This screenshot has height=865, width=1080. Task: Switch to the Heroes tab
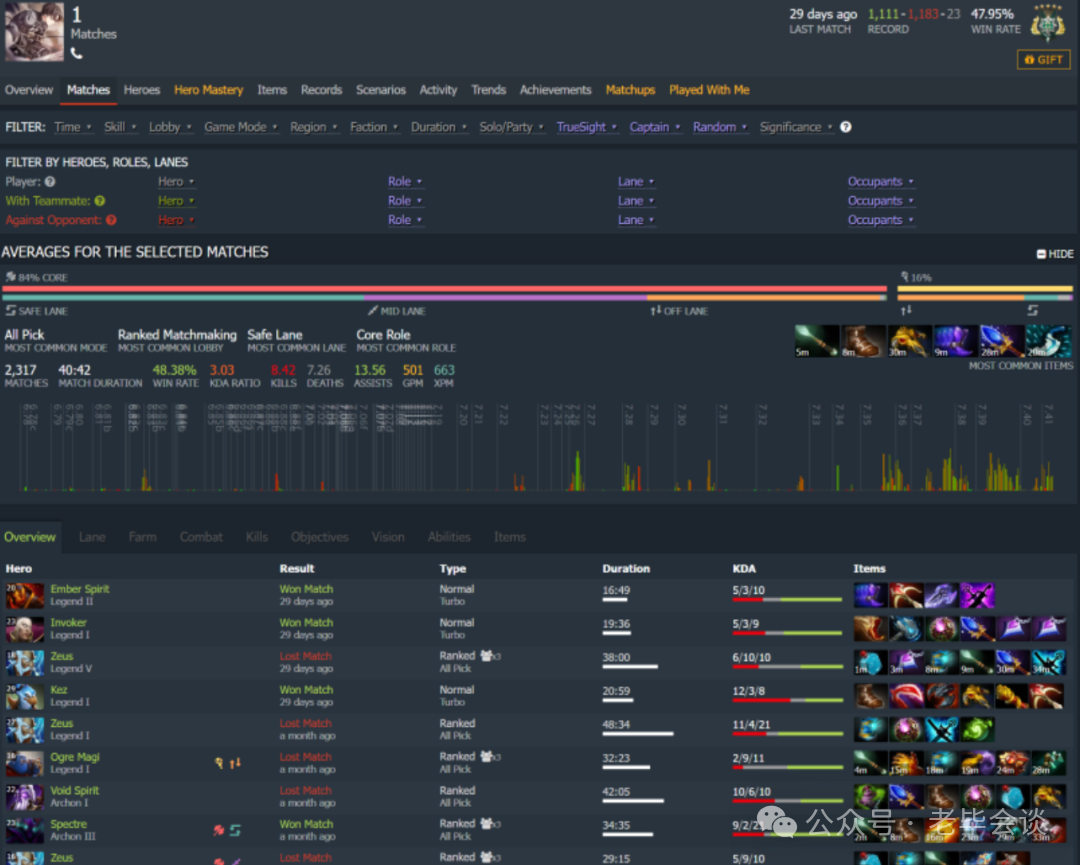(x=142, y=90)
